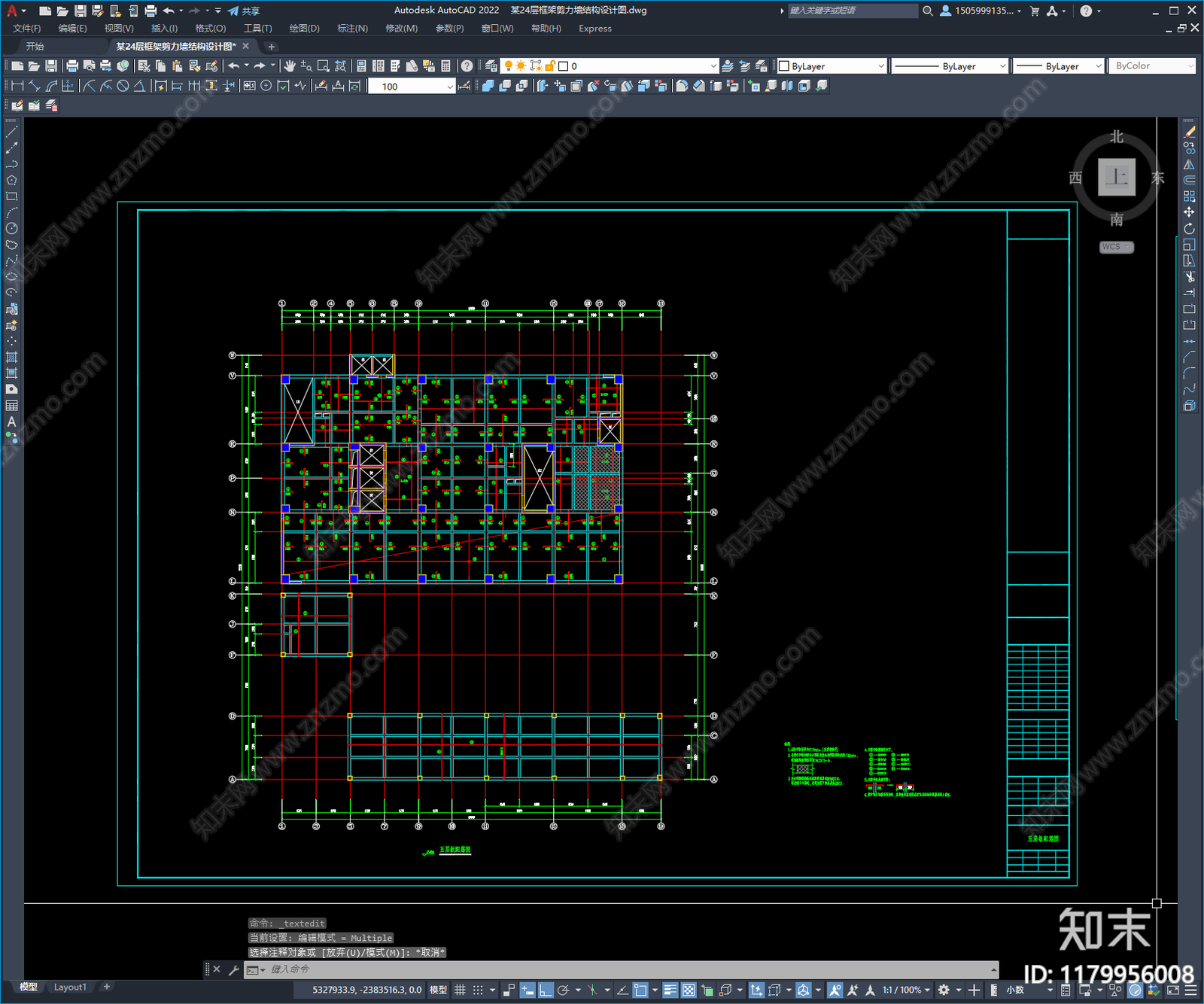
Task: Switch to the Layout1 tab
Action: 70,987
